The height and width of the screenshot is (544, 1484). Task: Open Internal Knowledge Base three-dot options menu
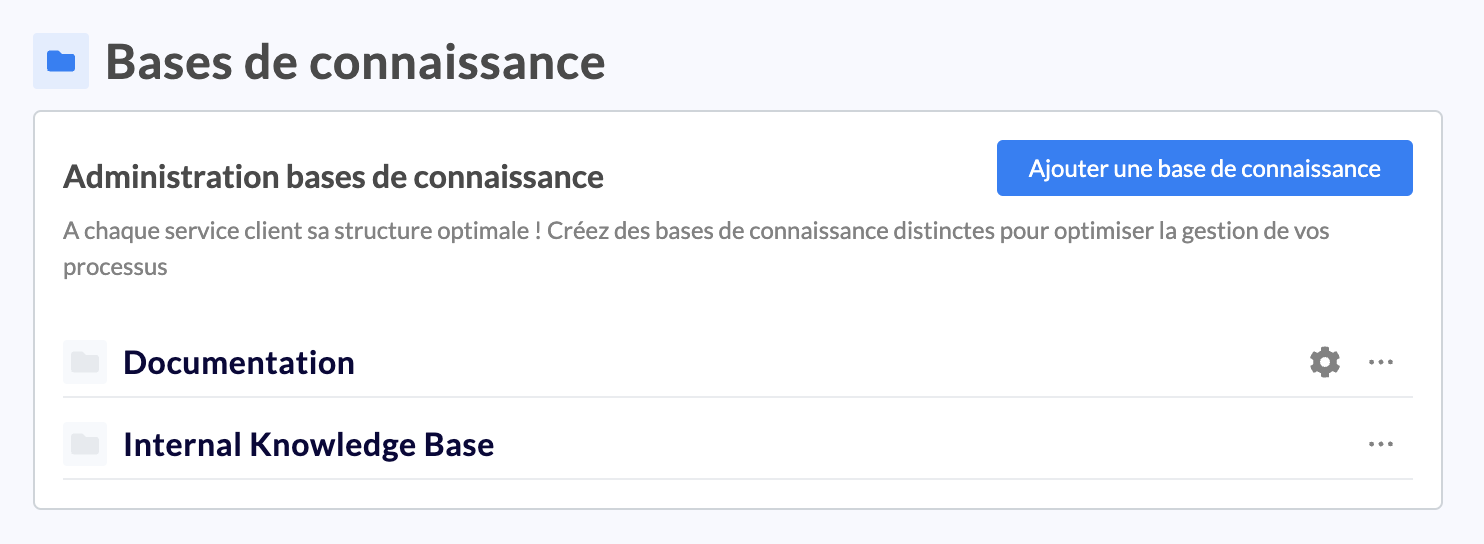[x=1381, y=444]
